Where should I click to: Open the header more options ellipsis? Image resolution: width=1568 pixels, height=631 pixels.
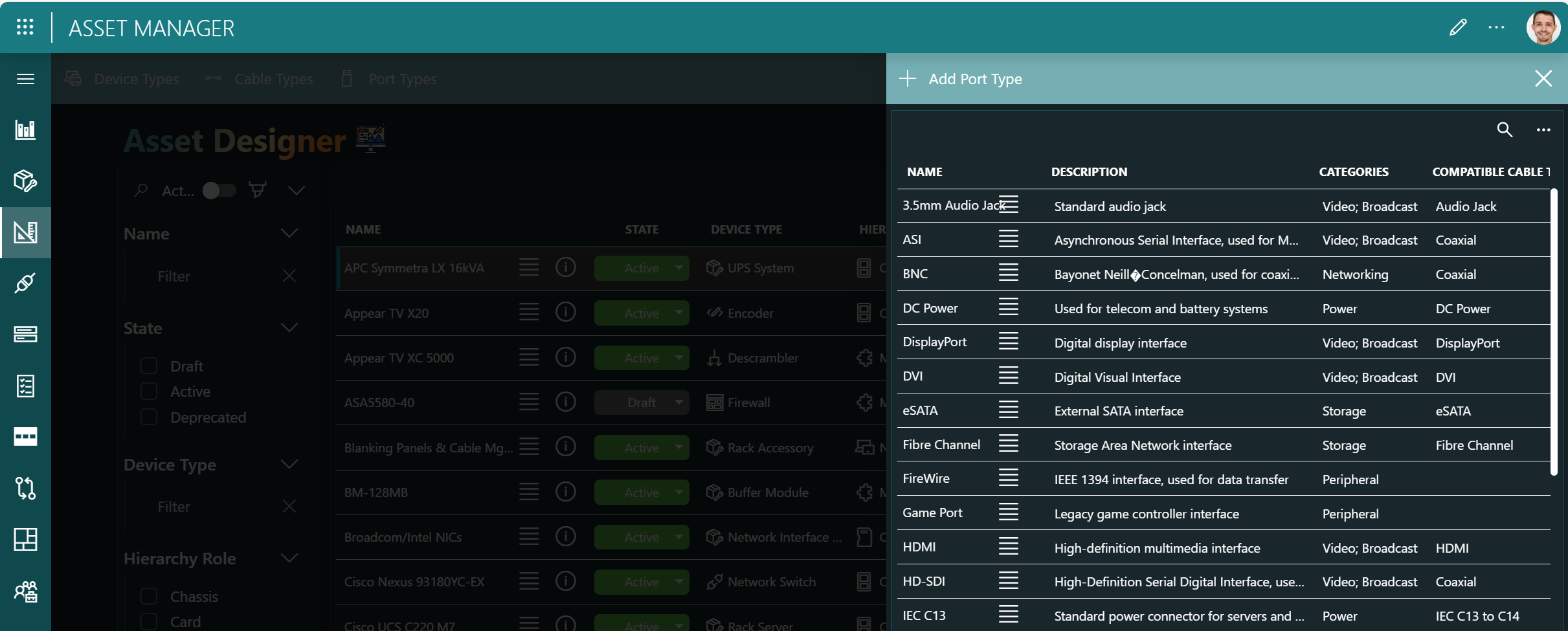click(1496, 27)
